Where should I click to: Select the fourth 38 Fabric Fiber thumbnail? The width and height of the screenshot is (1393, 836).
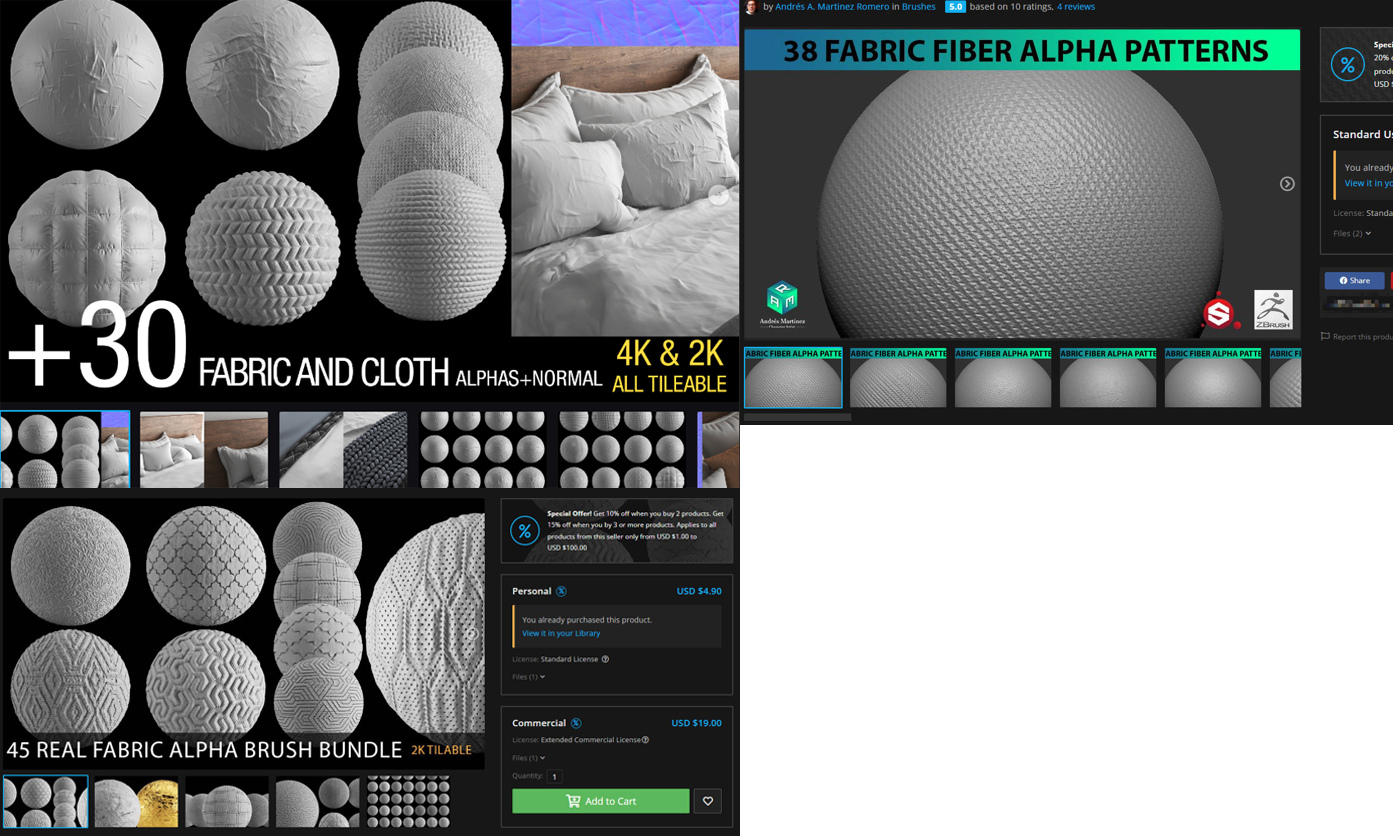1108,378
